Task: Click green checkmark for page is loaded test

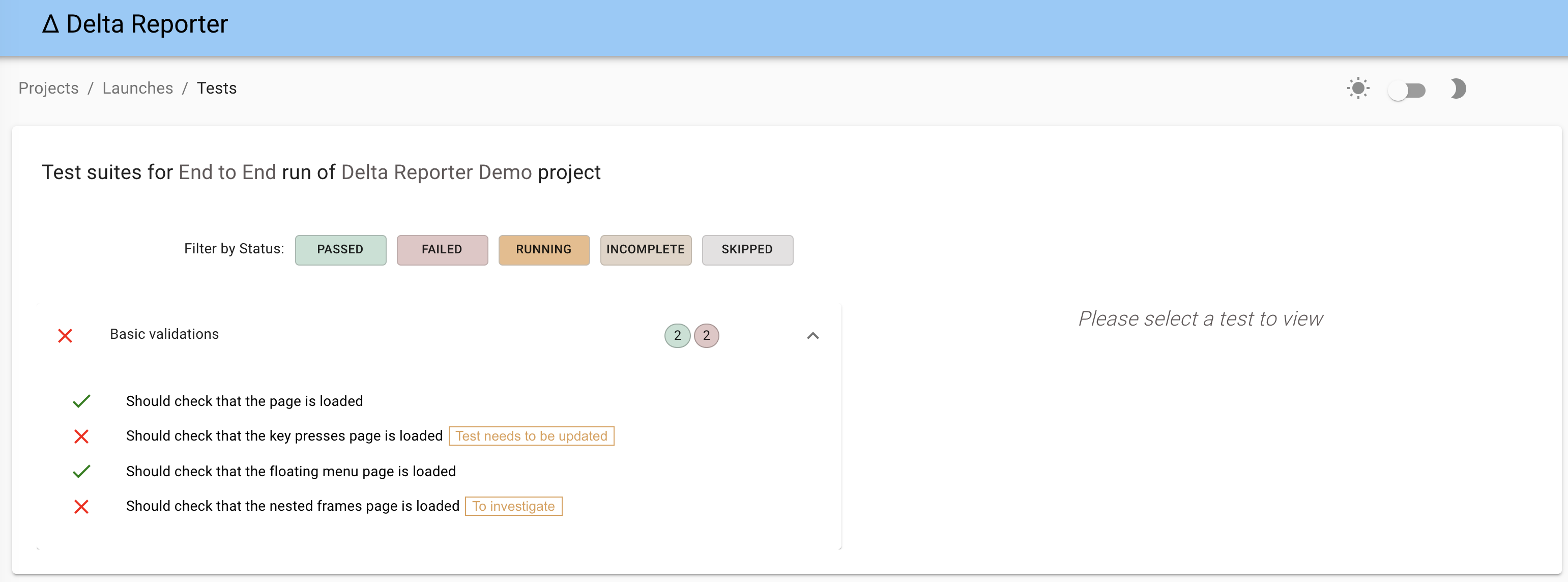Action: pos(81,401)
